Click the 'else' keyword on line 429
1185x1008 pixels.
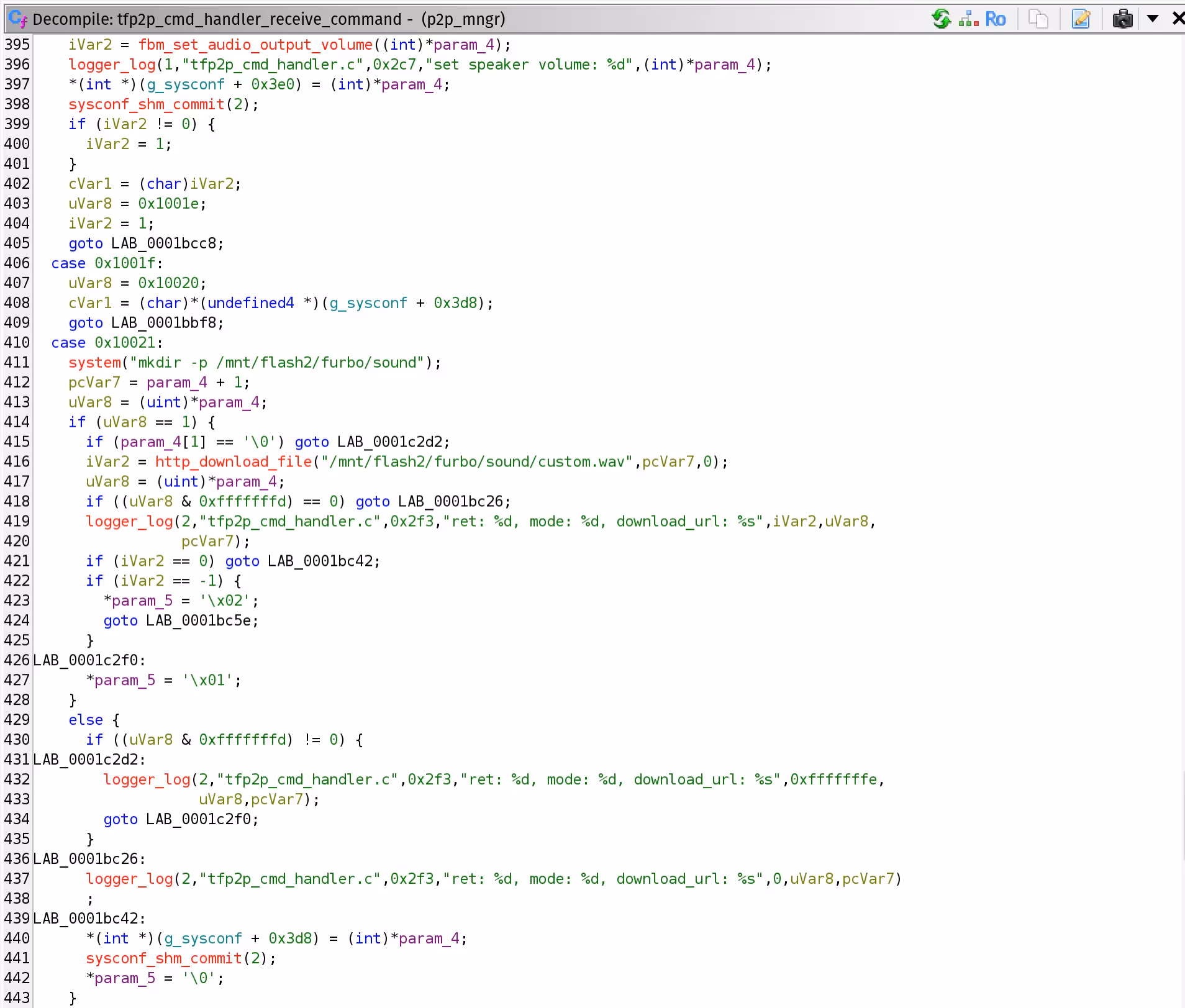click(x=86, y=720)
